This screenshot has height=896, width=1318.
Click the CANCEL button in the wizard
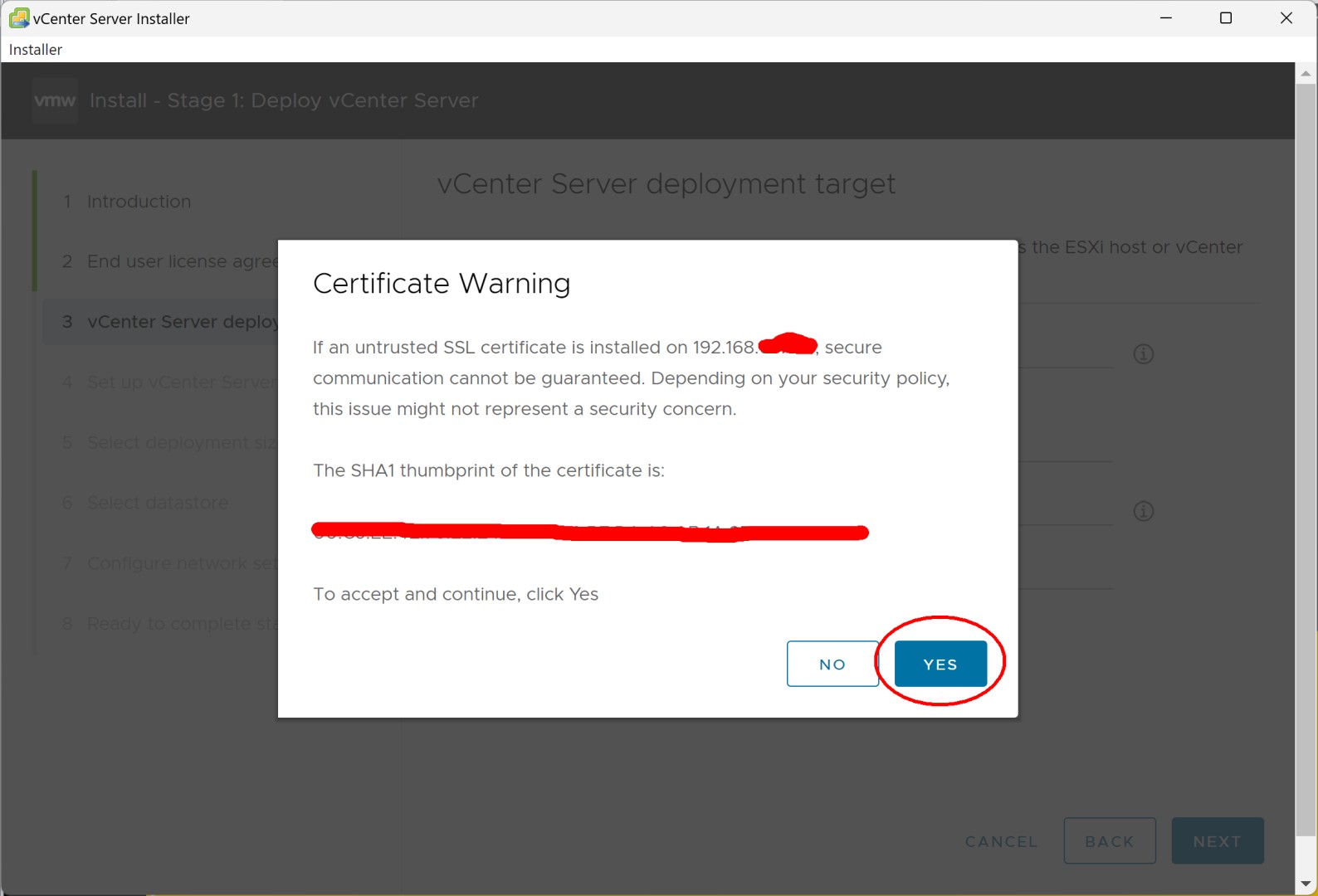[x=1001, y=841]
